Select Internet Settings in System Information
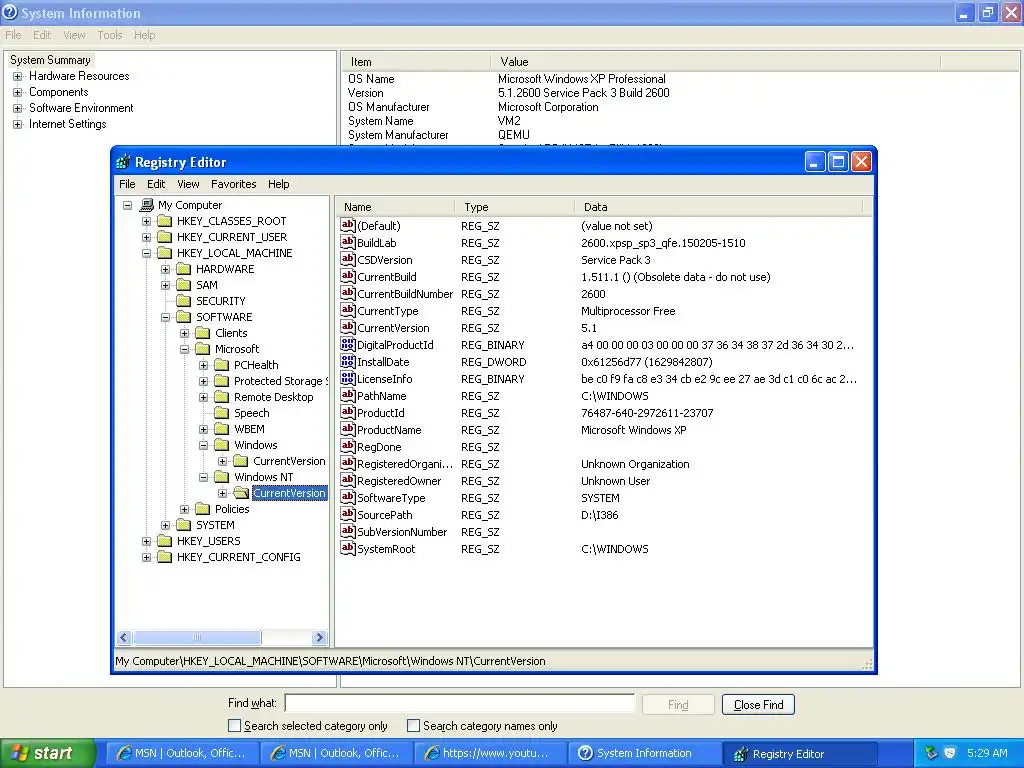The height and width of the screenshot is (768, 1024). click(x=67, y=124)
